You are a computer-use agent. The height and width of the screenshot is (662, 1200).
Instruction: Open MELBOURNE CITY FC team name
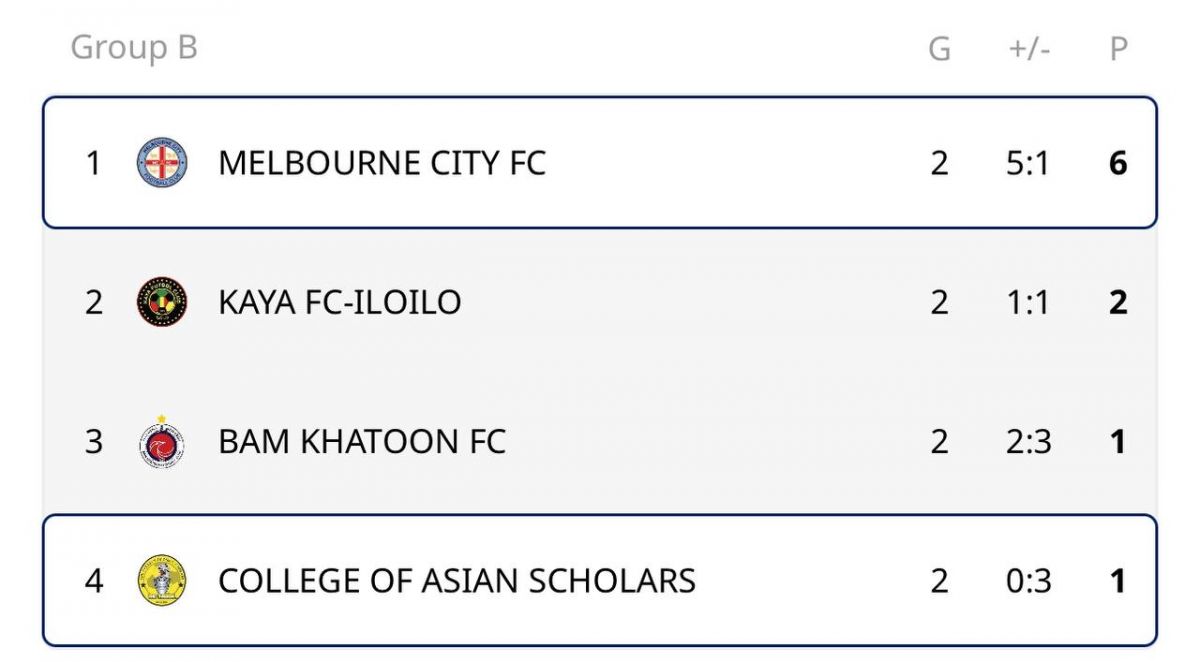tap(382, 162)
